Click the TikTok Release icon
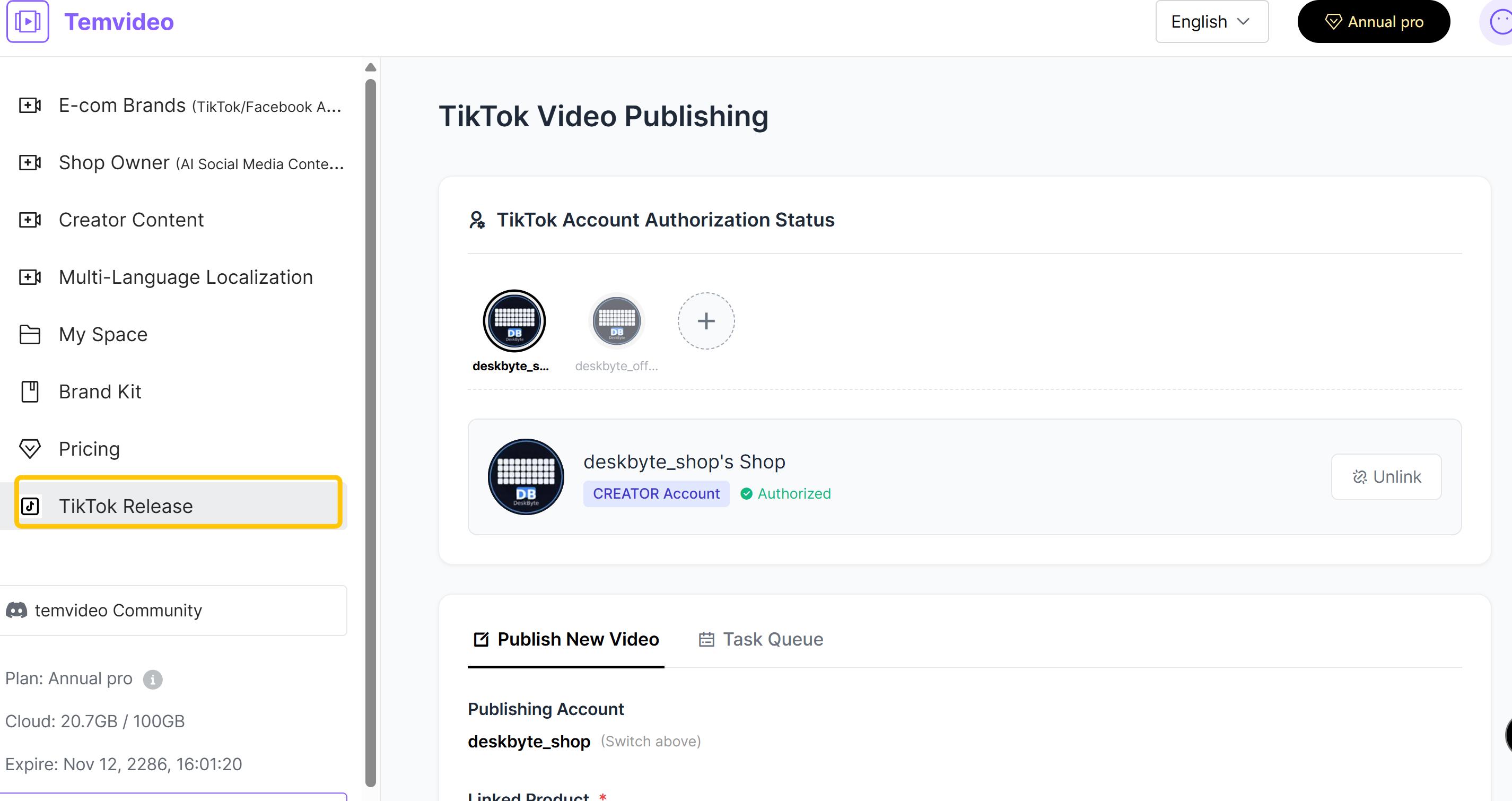 (x=30, y=506)
